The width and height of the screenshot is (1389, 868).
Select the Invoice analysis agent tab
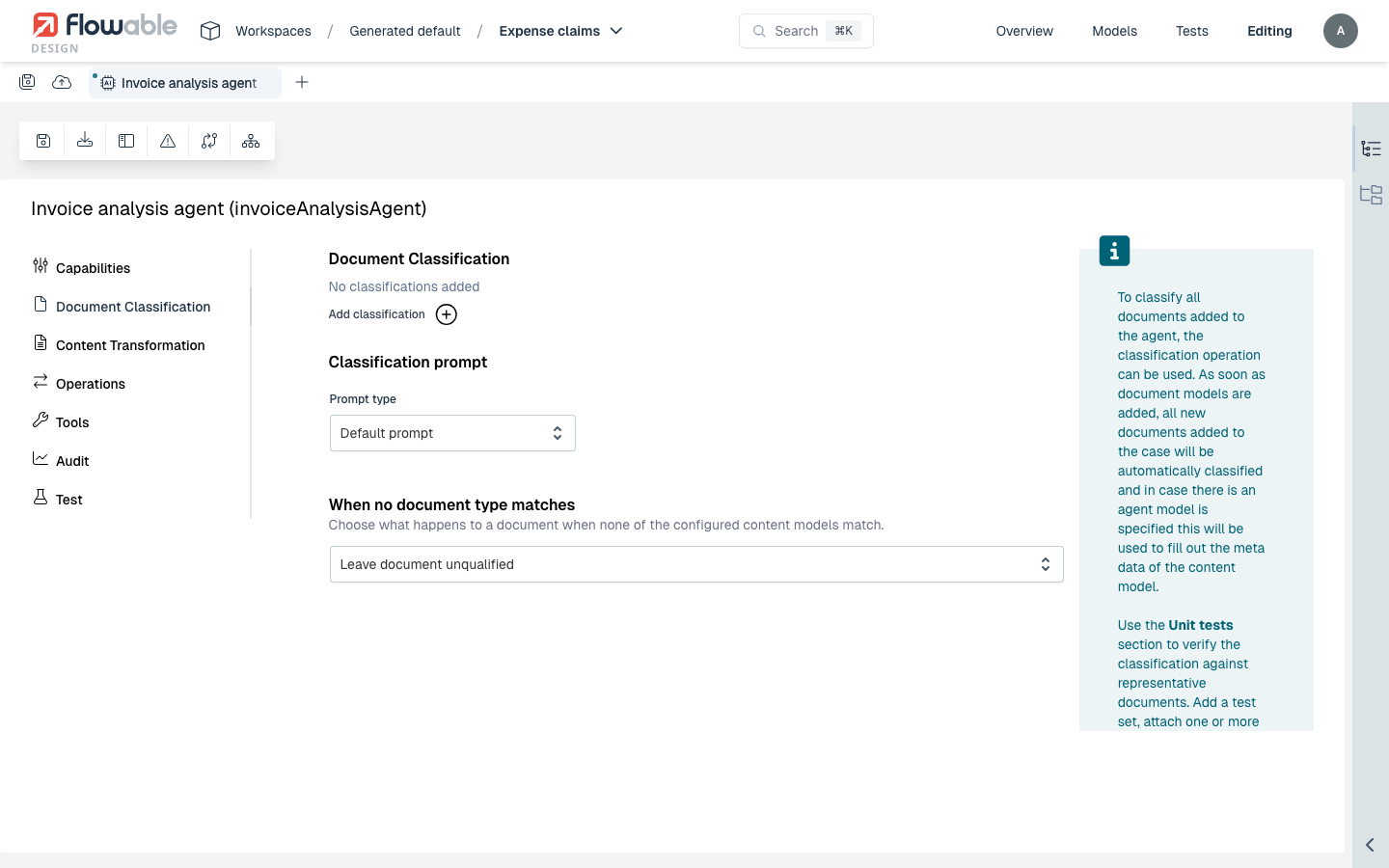185,83
